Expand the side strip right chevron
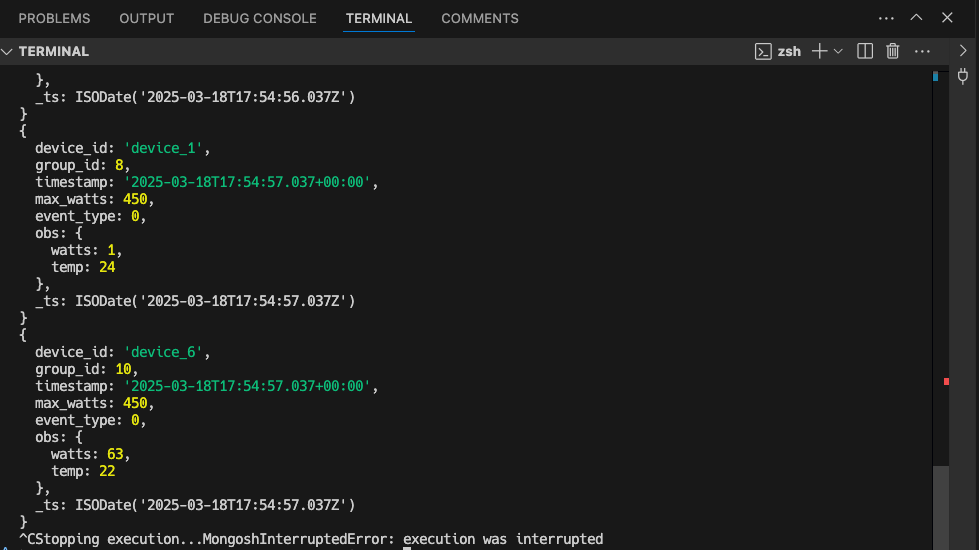979x550 pixels. pos(963,51)
